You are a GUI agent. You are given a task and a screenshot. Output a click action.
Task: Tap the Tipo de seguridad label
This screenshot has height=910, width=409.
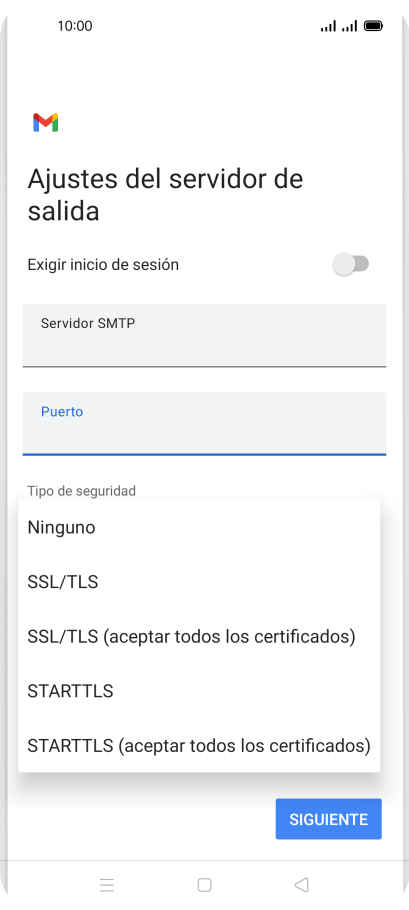82,491
